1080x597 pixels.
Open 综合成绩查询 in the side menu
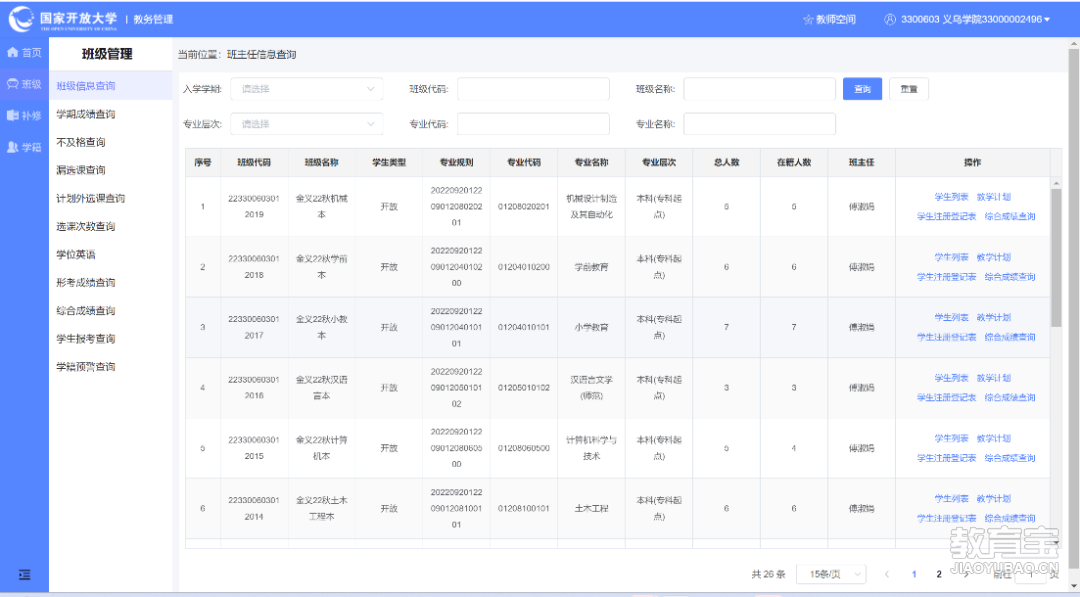pyautogui.click(x=86, y=311)
